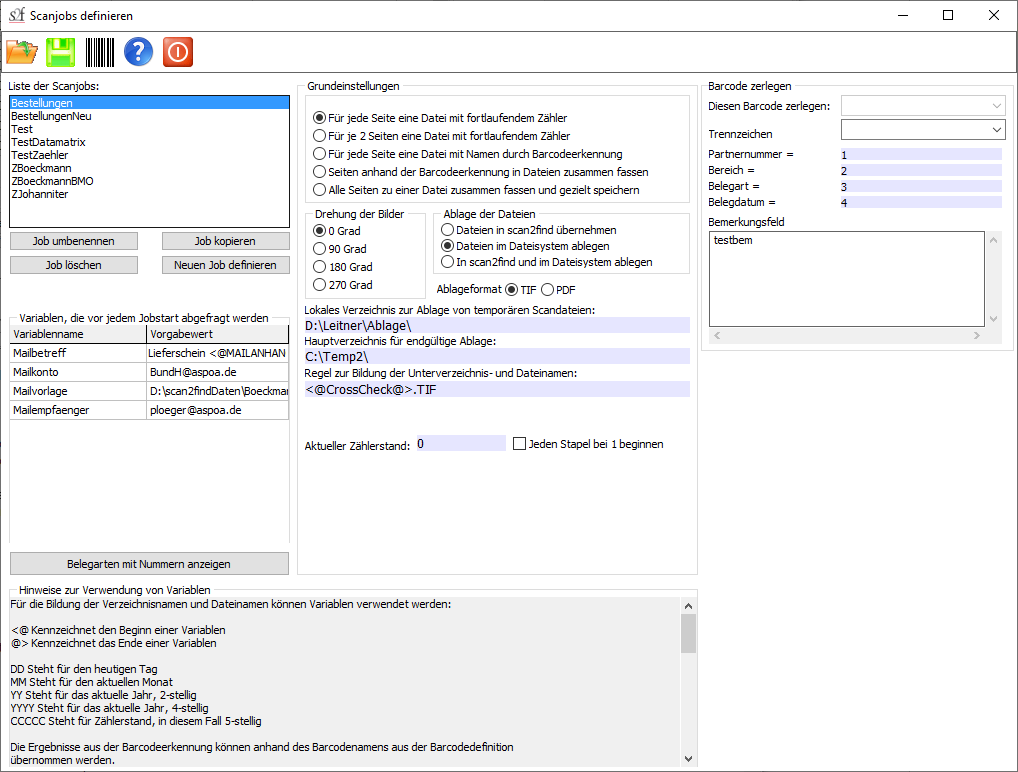Open help via blue question mark icon
Image resolution: width=1018 pixels, height=772 pixels.
pos(138,52)
